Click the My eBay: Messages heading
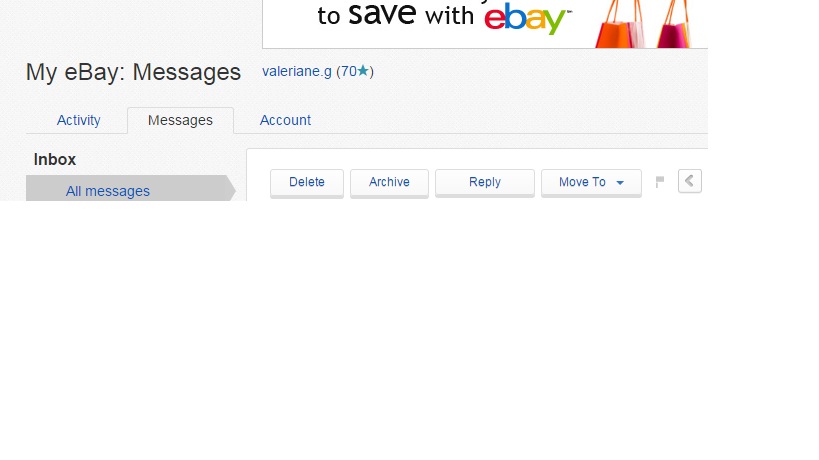Viewport: 819px width, 460px height. point(133,72)
